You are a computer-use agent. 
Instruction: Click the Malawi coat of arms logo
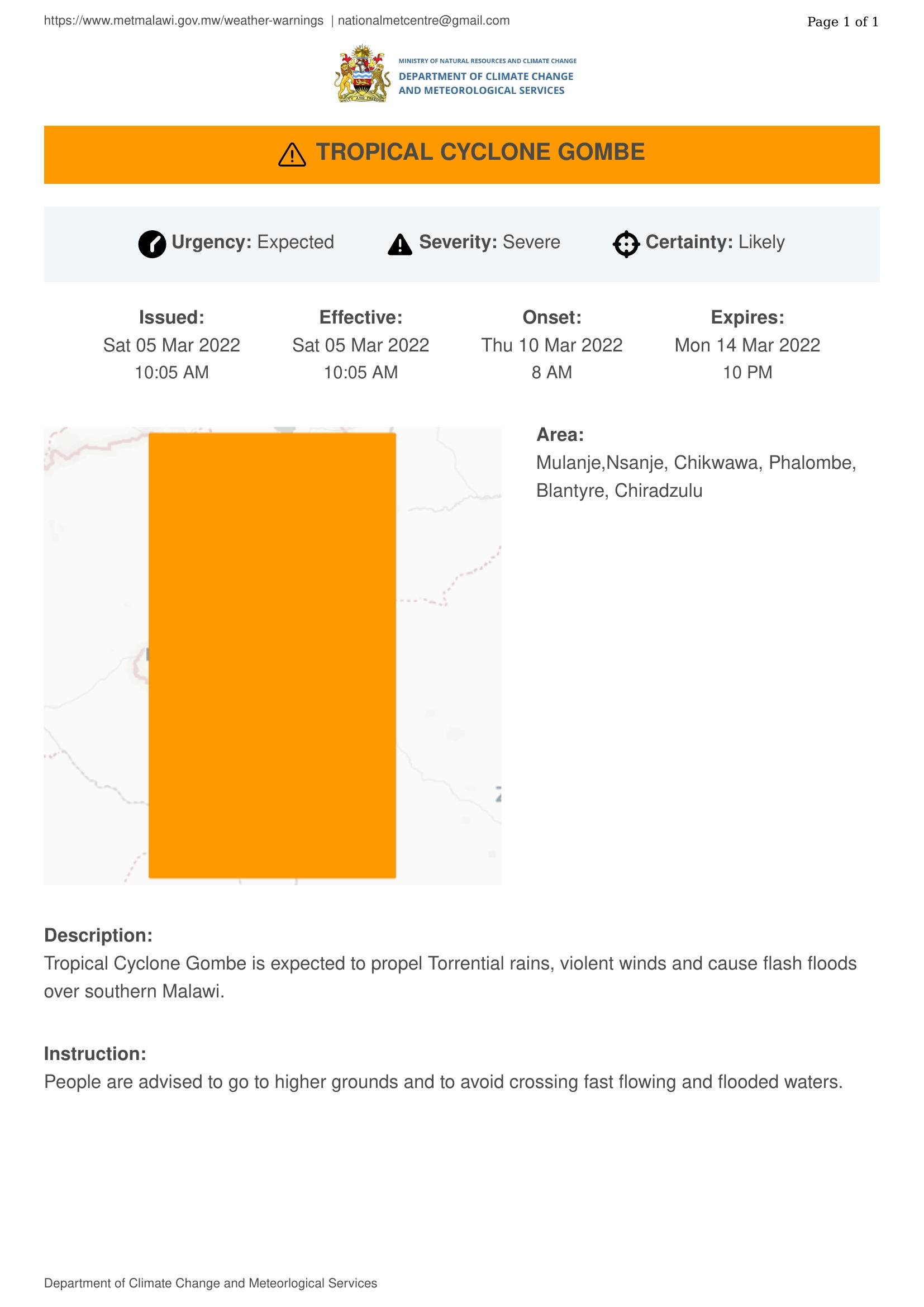tap(362, 73)
